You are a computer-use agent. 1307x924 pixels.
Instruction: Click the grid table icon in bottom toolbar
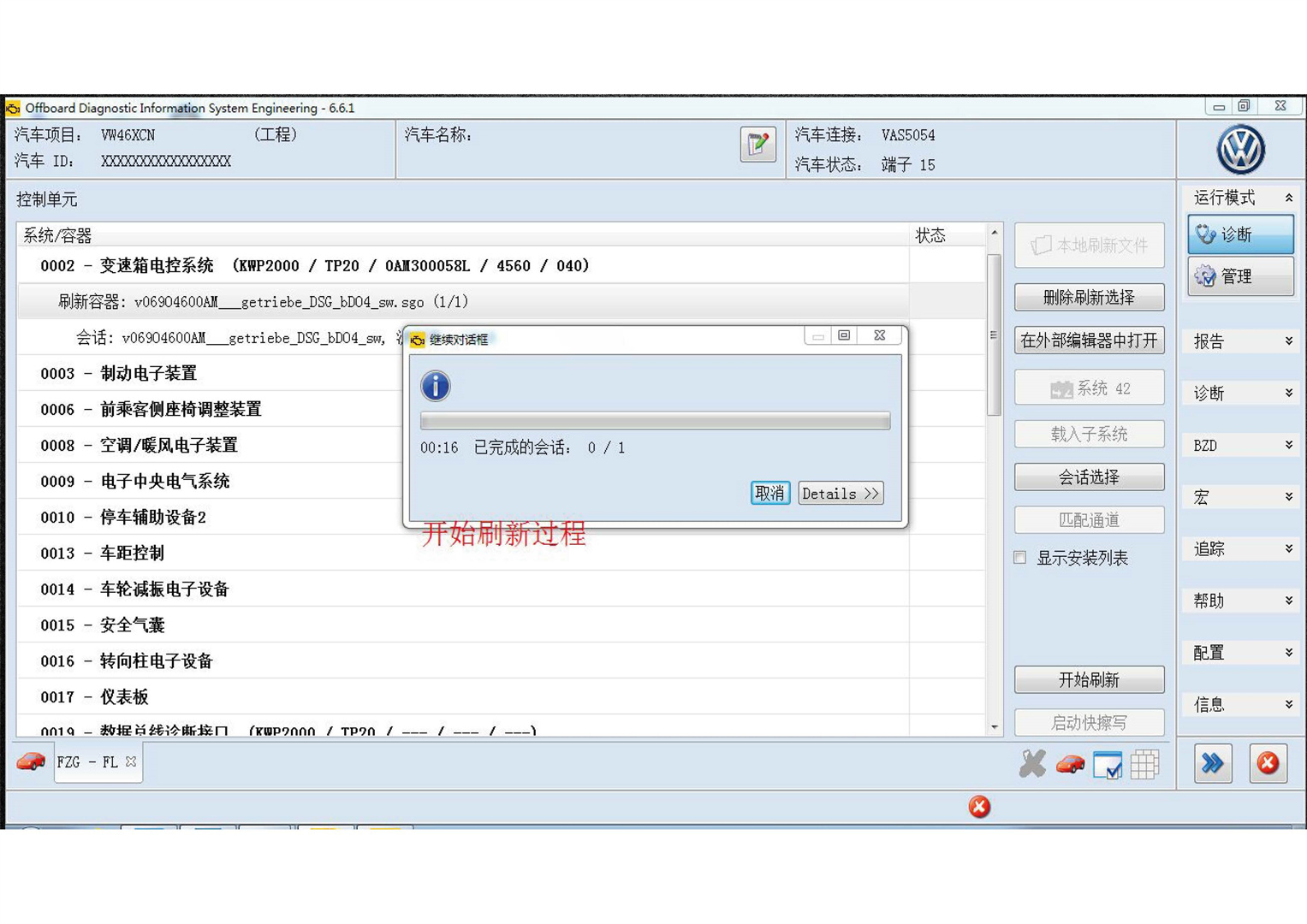1144,764
